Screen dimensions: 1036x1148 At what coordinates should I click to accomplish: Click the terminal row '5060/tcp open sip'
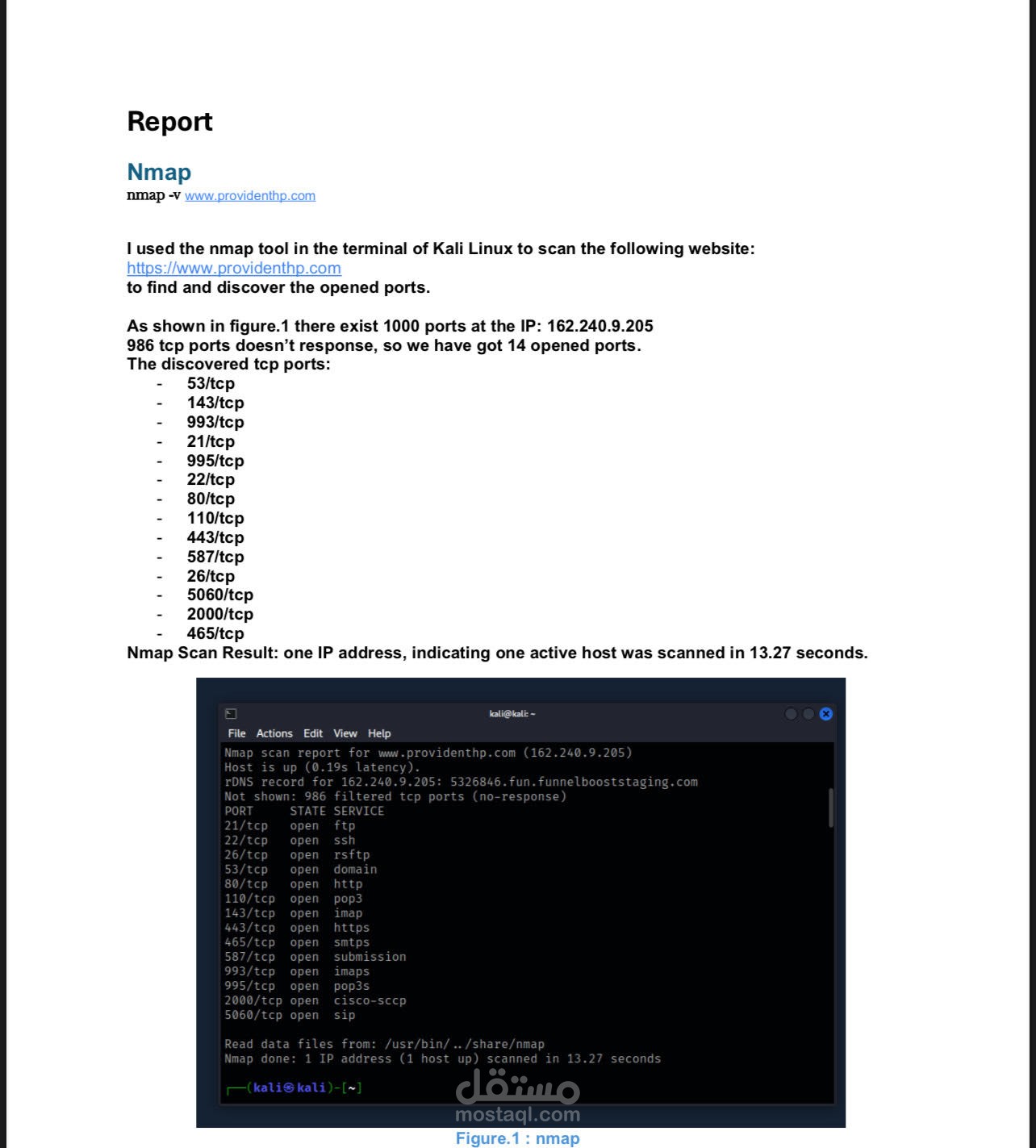(x=290, y=1015)
